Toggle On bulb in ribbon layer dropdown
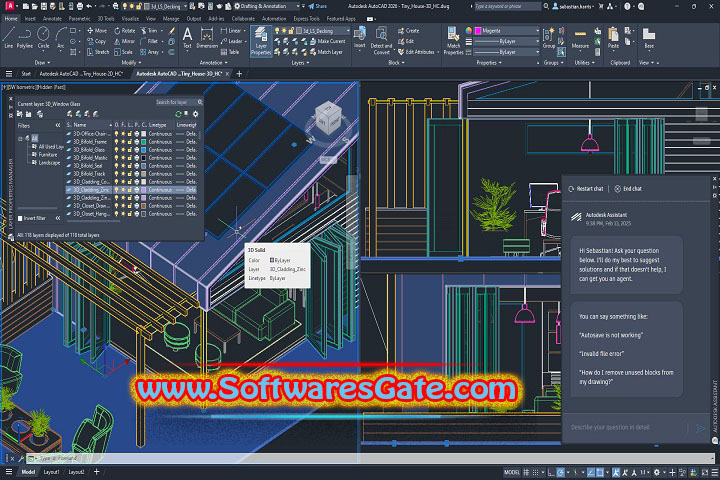Viewport: 720px width, 480px height. 277,31
